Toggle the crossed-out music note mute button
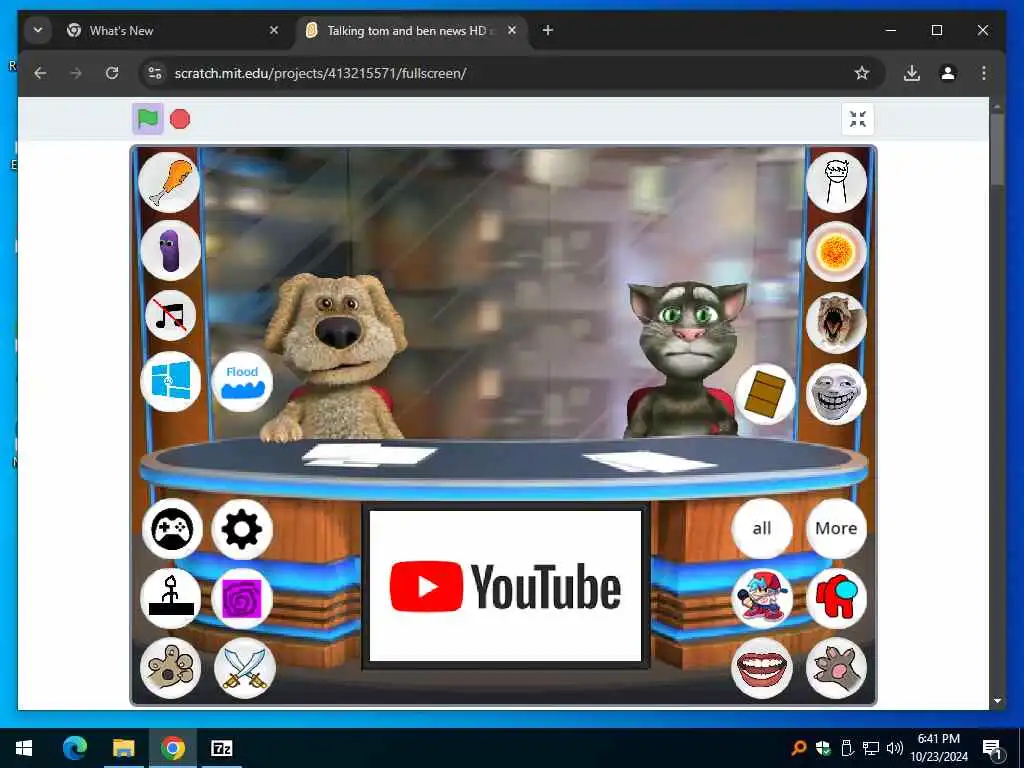The width and height of the screenshot is (1024, 768). pos(170,316)
